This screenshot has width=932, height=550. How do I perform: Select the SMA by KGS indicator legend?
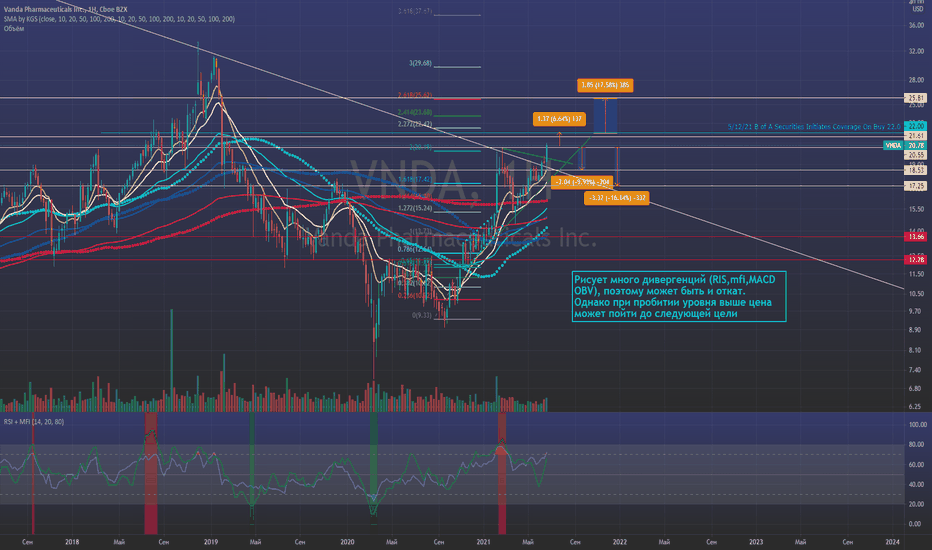click(119, 19)
